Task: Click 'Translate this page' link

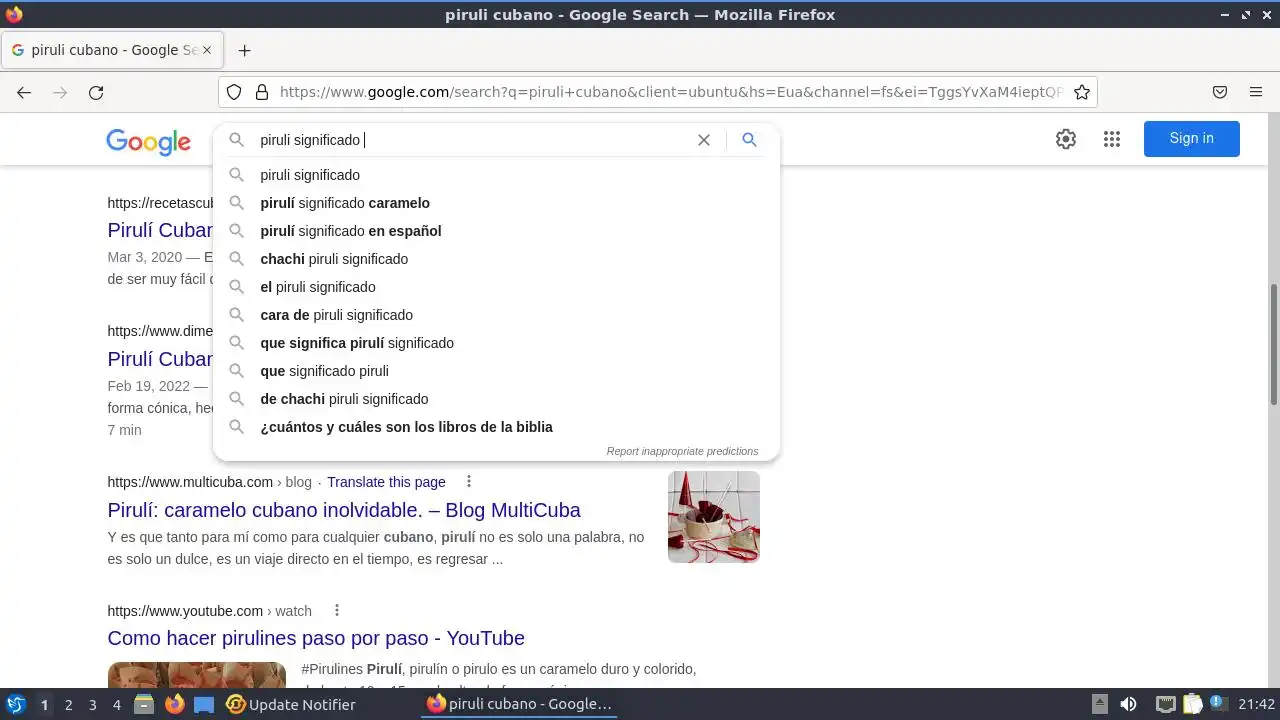Action: coord(386,482)
